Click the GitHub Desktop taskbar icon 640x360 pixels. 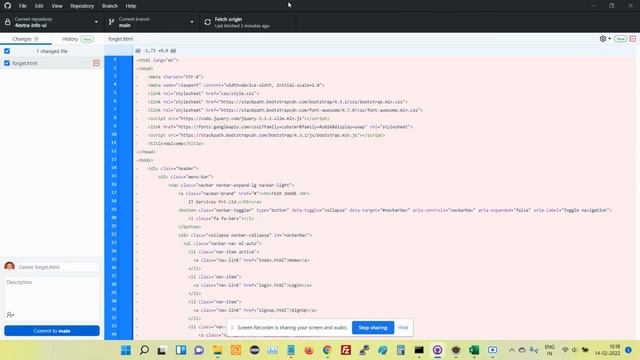click(438, 350)
